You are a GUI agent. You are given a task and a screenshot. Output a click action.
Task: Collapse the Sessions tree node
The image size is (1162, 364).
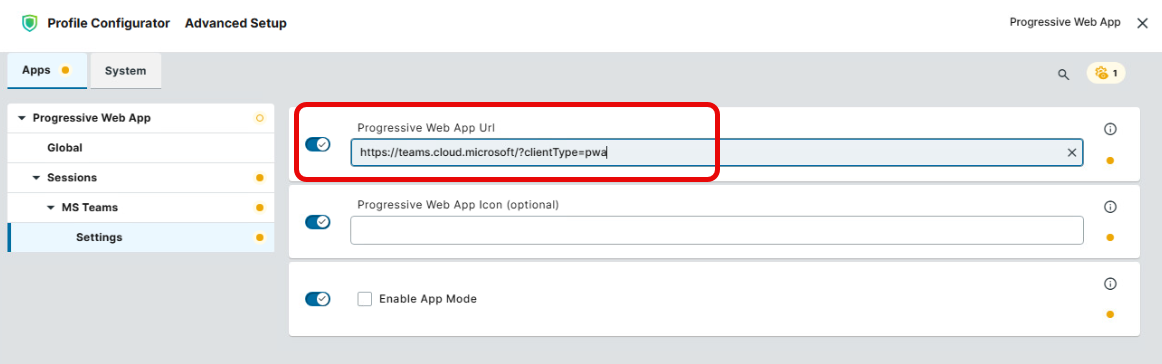36,178
